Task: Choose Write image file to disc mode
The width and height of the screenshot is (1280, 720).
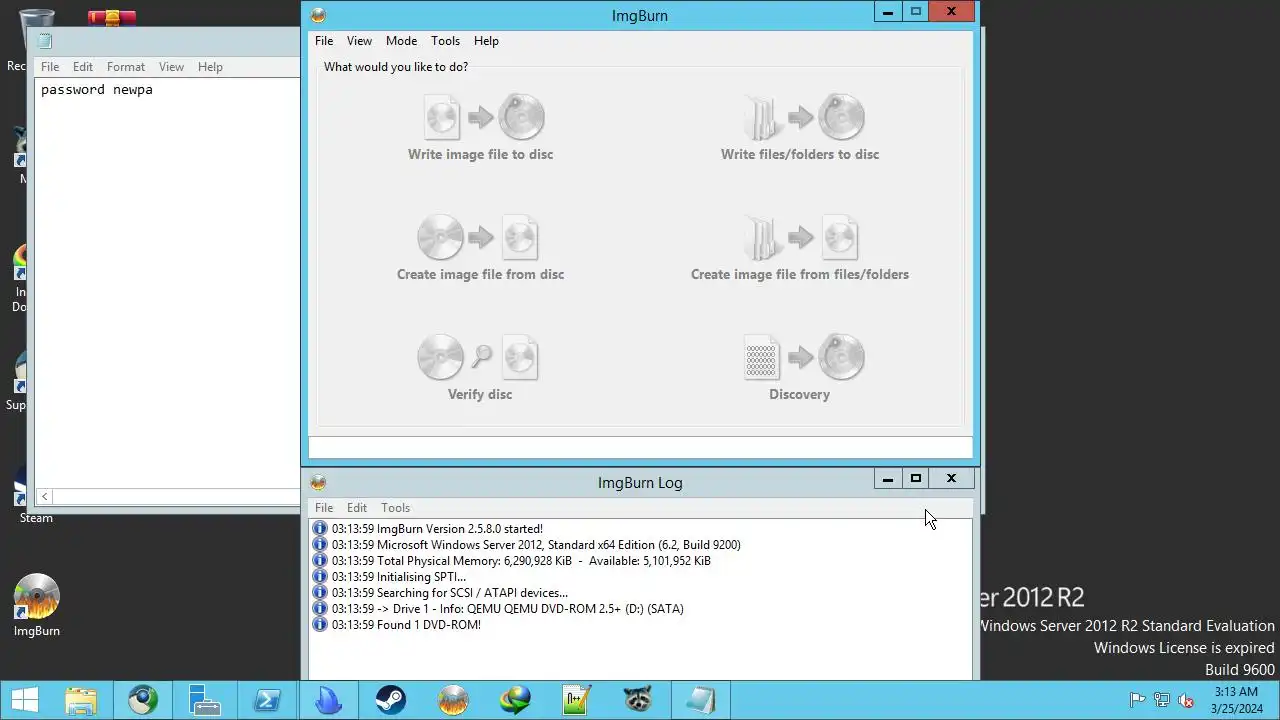Action: (x=480, y=127)
